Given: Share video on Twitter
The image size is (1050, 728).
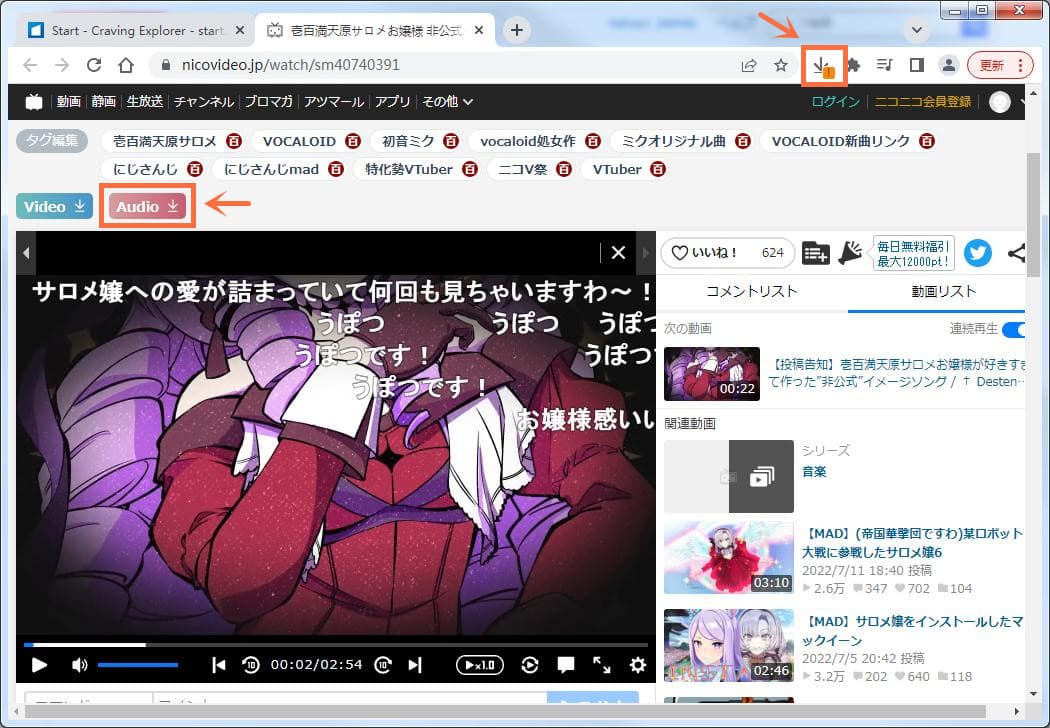Looking at the screenshot, I should pyautogui.click(x=977, y=252).
